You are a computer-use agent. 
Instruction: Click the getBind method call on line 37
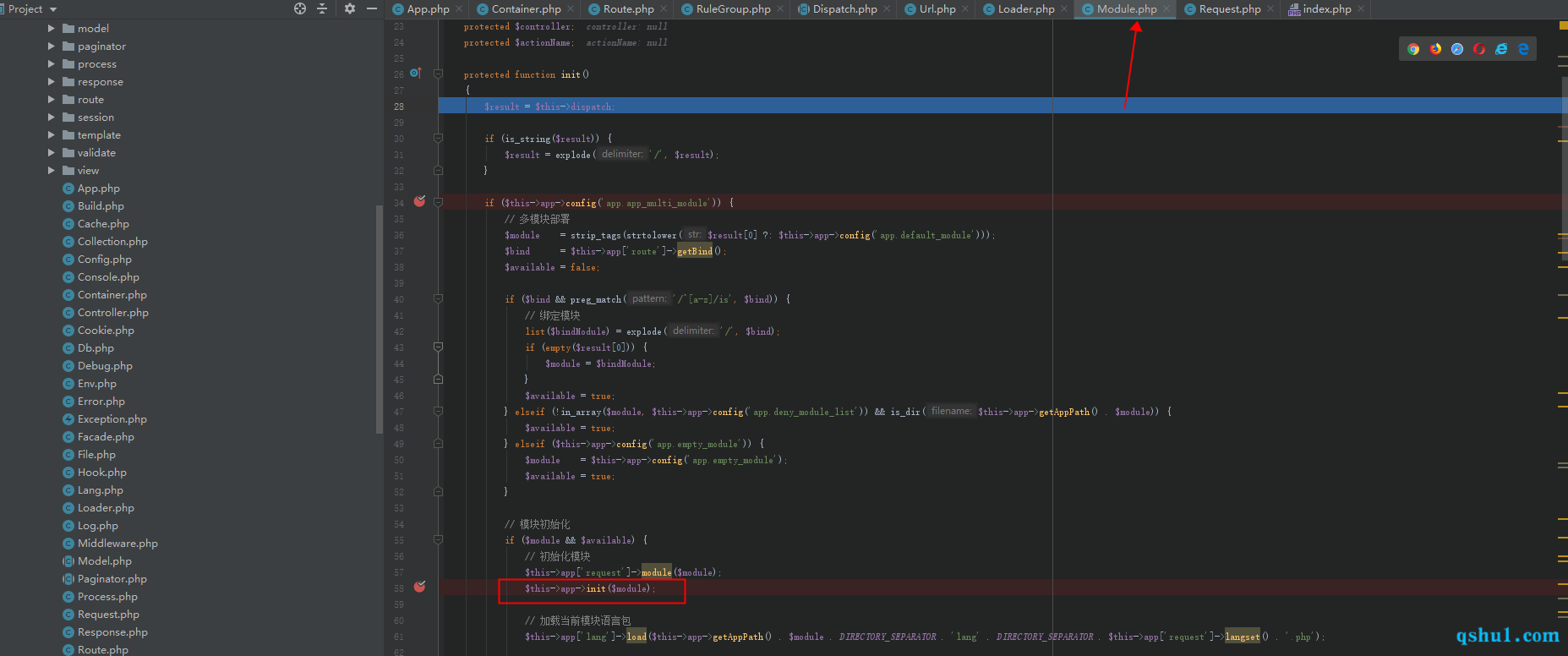point(695,251)
